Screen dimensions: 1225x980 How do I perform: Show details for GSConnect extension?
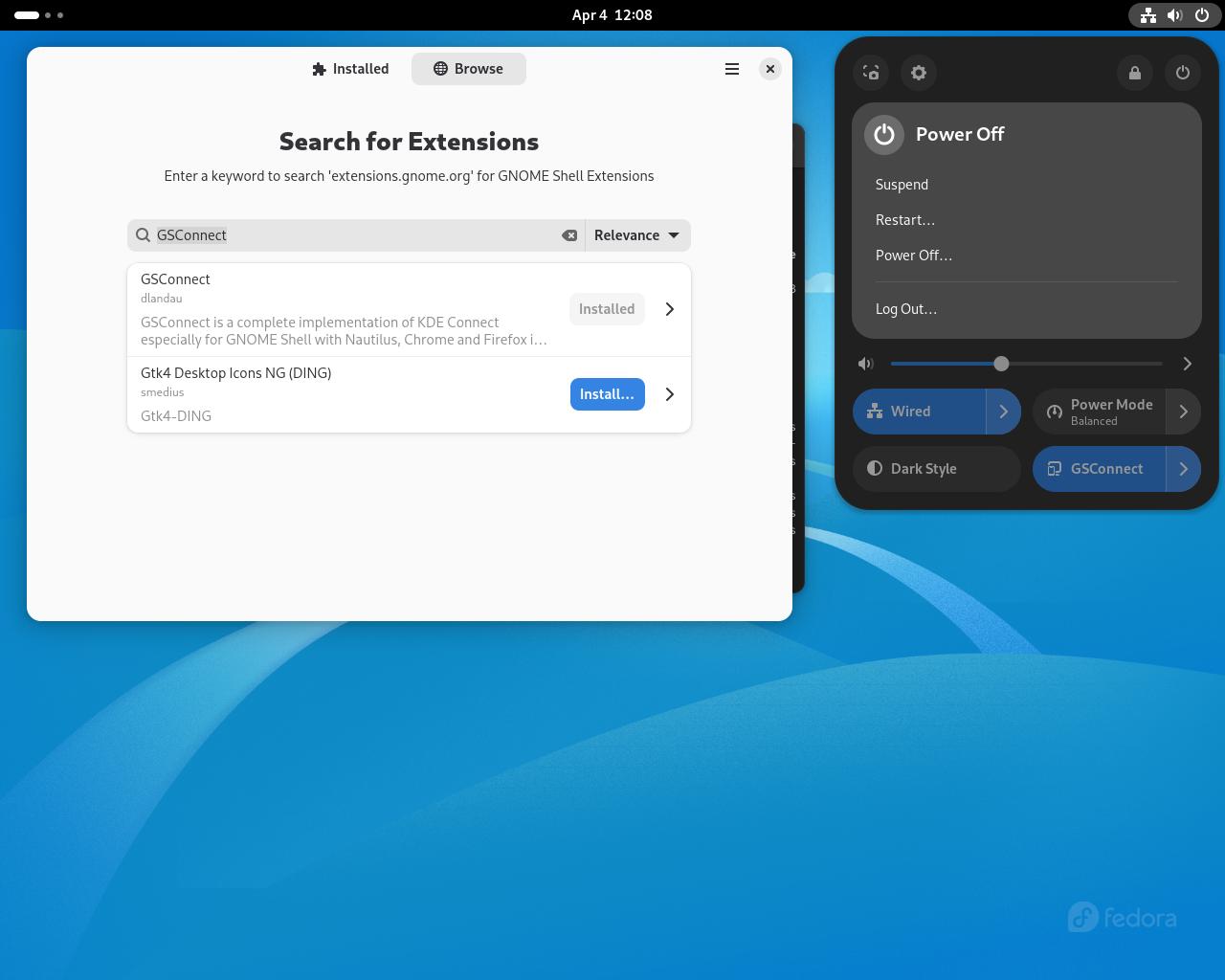tap(670, 309)
